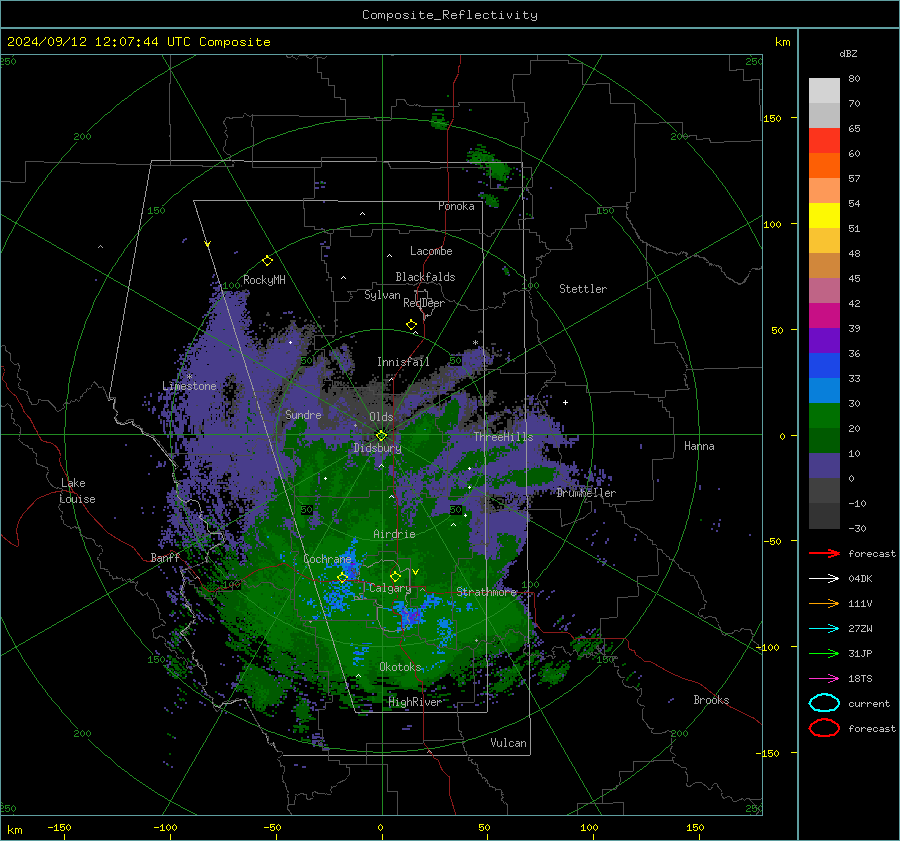
Task: Click the orange 111V arrow icon
Action: pos(824,603)
